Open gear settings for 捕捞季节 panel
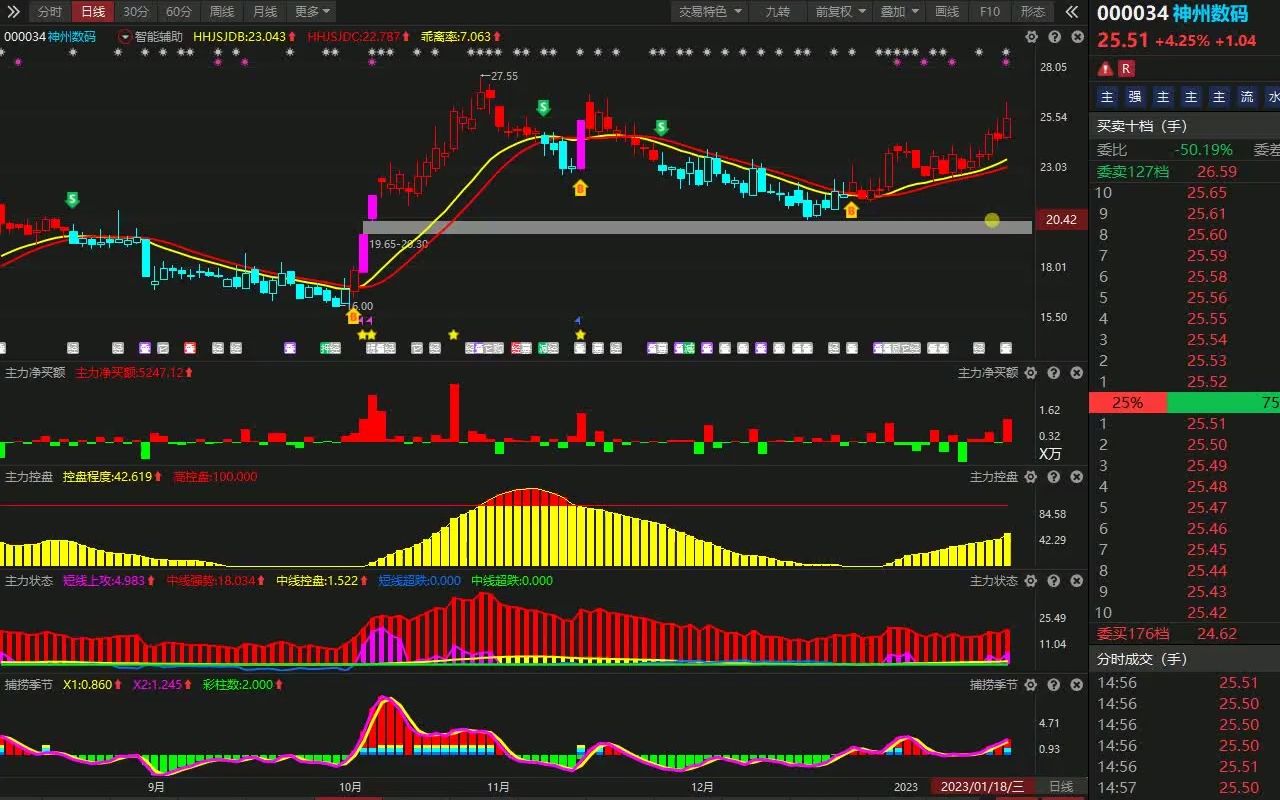Screen dimensions: 1280x800 click(x=1032, y=685)
